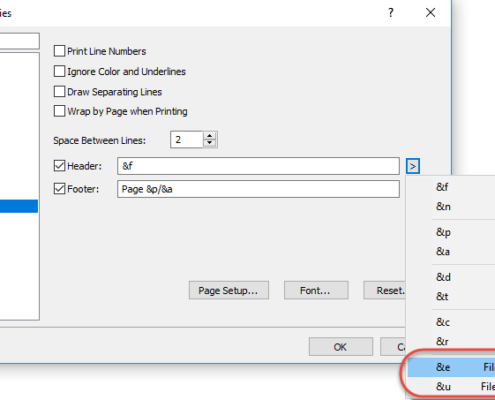This screenshot has width=495, height=400.
Task: Click the Footer text field
Action: click(258, 189)
